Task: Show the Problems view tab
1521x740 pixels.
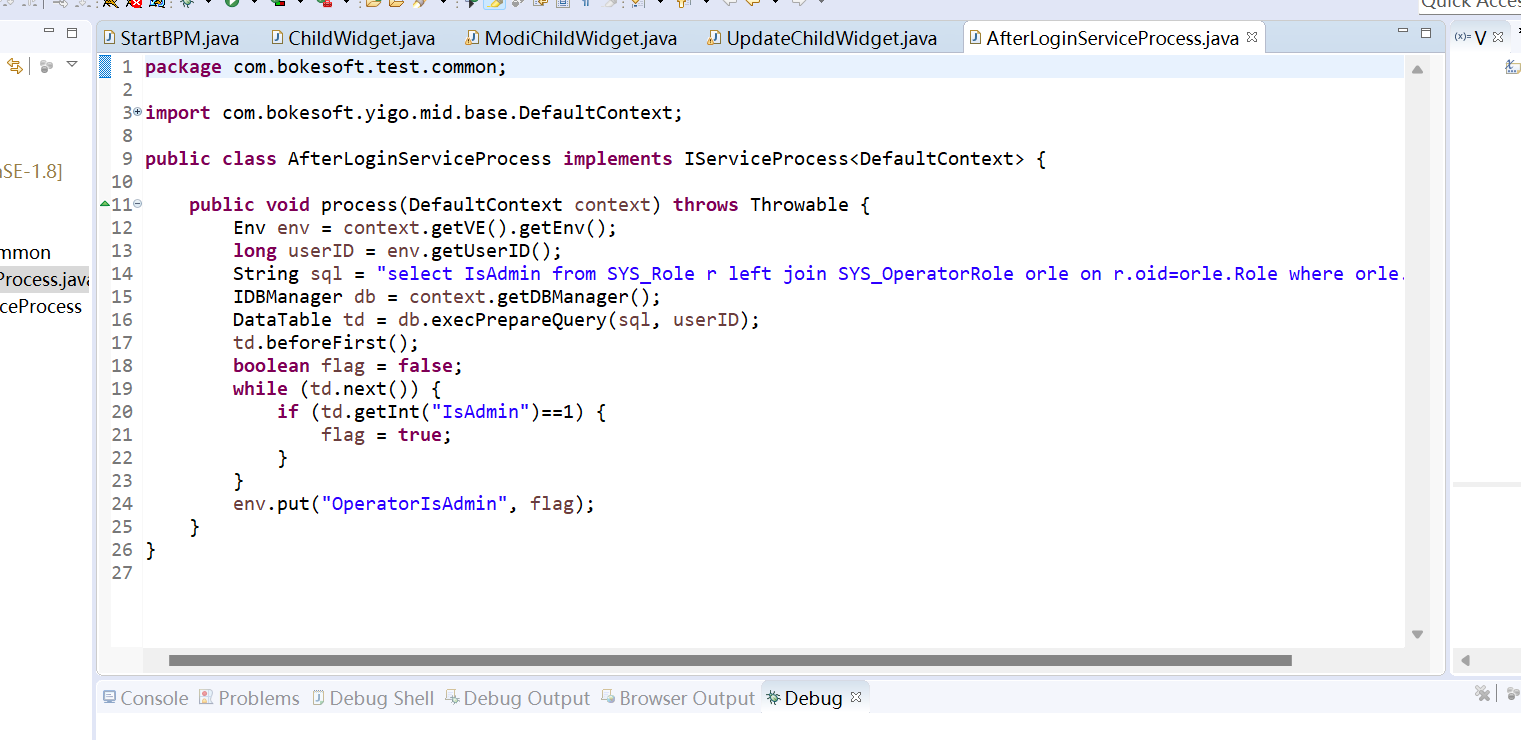Action: click(x=249, y=698)
